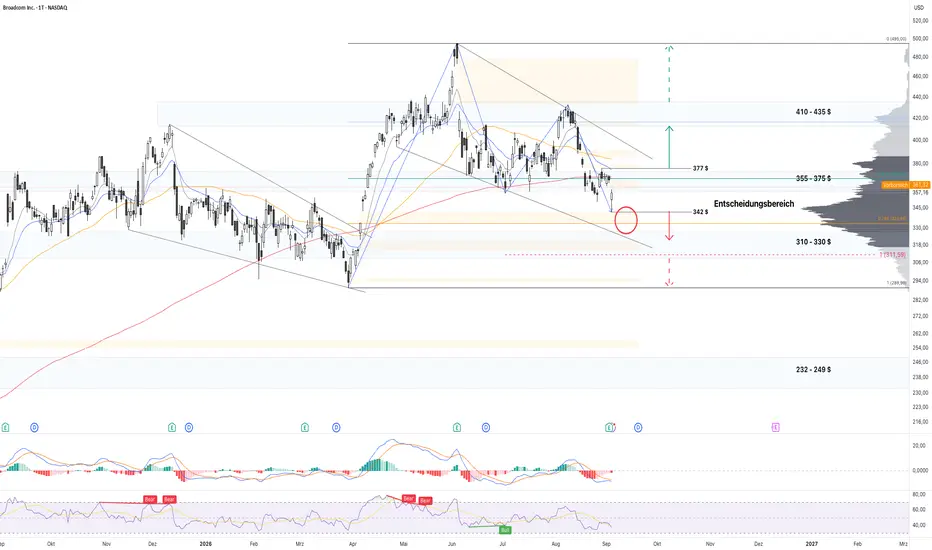Select the 310 - 330 $ support zone label

point(813,242)
